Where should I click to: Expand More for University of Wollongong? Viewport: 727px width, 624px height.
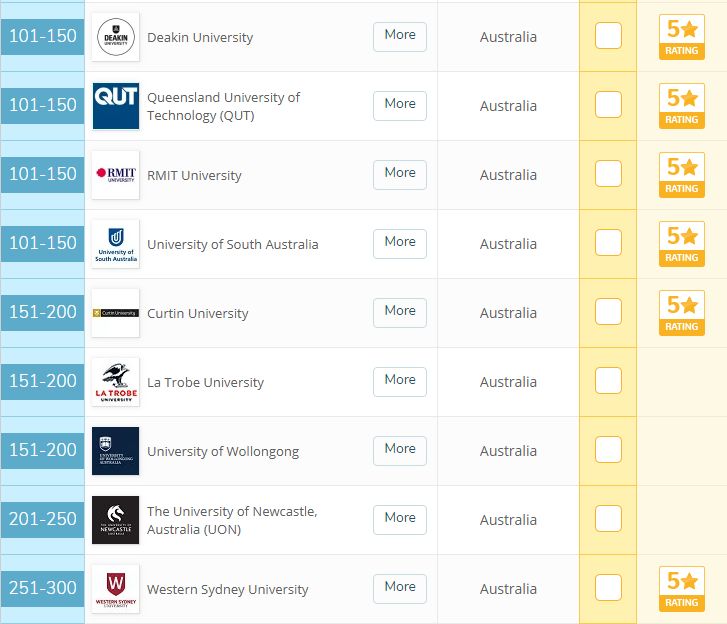coord(400,451)
